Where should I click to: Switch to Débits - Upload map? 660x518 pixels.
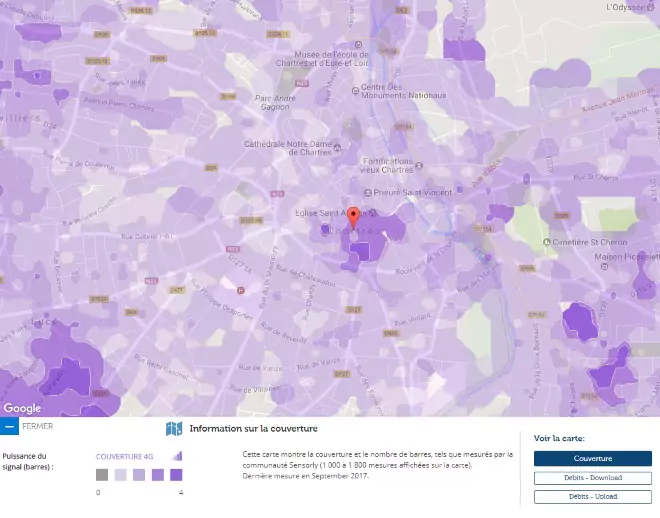click(x=592, y=496)
